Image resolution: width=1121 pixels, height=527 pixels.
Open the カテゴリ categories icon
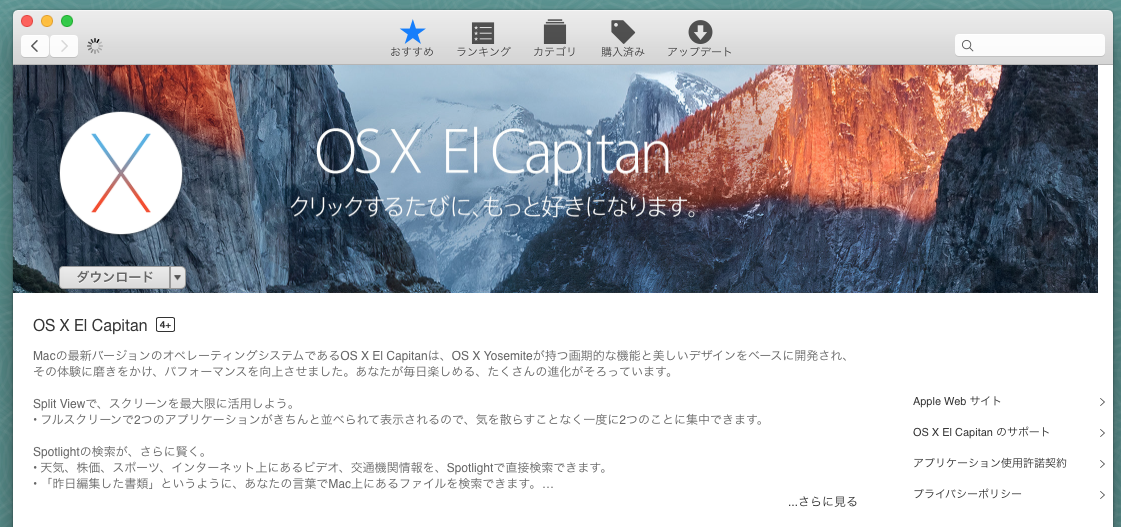[x=554, y=39]
